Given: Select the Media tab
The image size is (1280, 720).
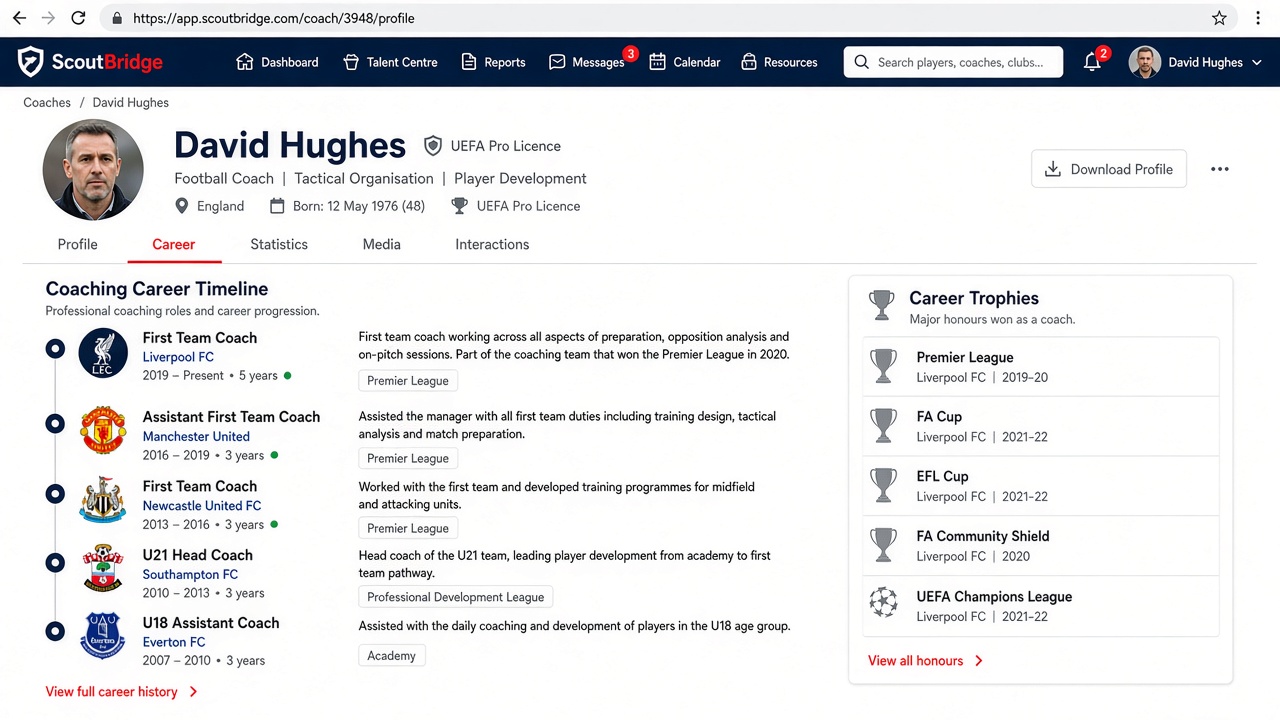Looking at the screenshot, I should point(382,244).
